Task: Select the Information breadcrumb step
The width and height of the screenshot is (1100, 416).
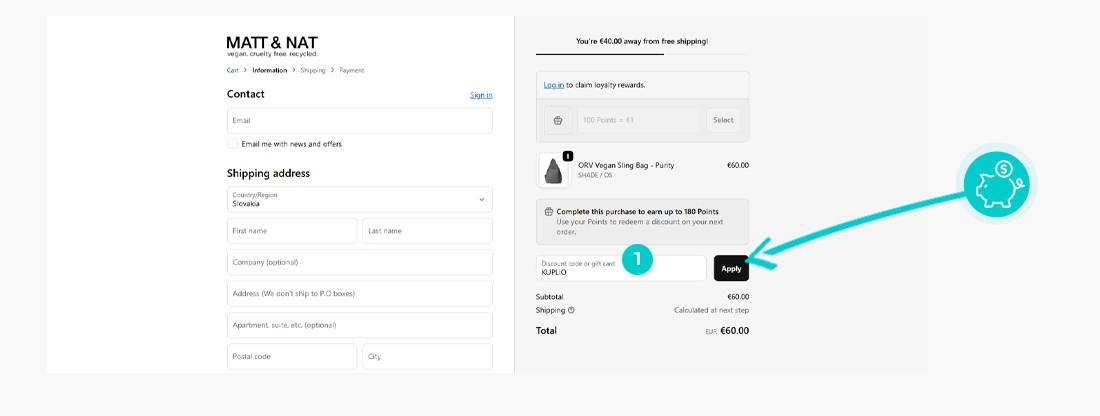Action: (x=270, y=70)
